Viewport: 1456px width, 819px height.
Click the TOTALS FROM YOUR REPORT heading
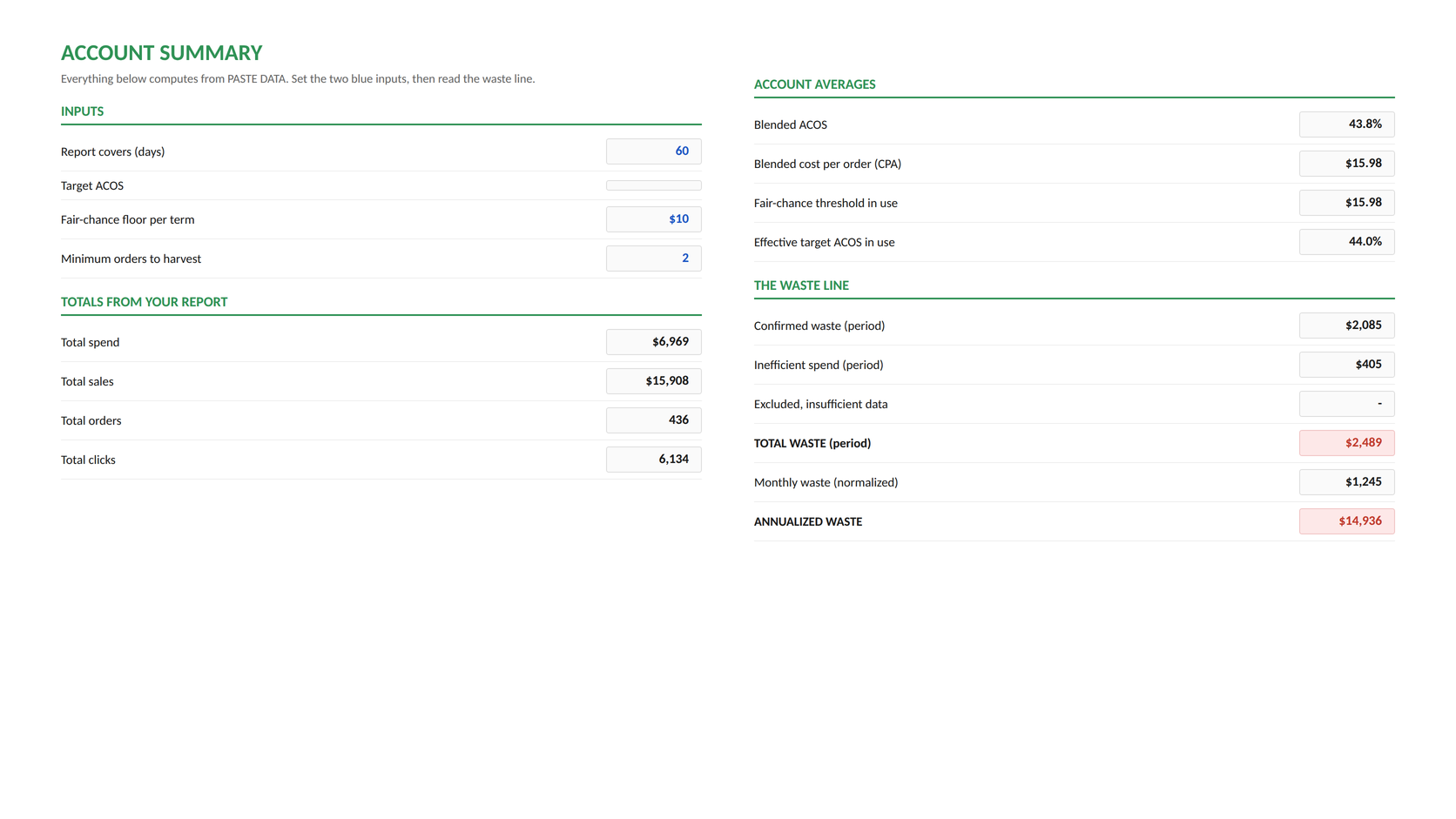[144, 302]
